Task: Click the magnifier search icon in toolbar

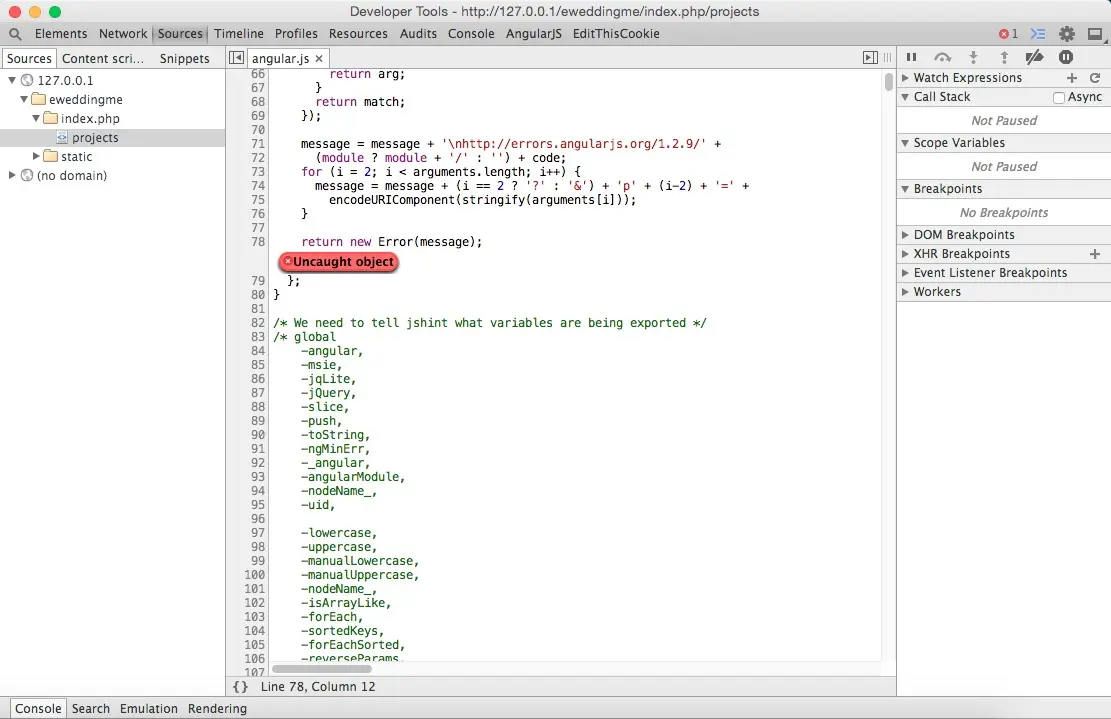Action: pyautogui.click(x=15, y=34)
